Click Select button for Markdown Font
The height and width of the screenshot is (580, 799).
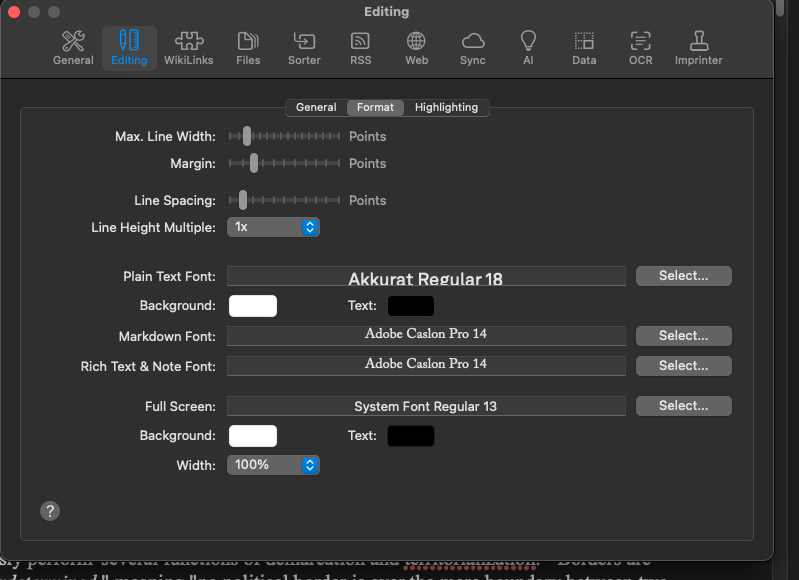click(x=683, y=336)
